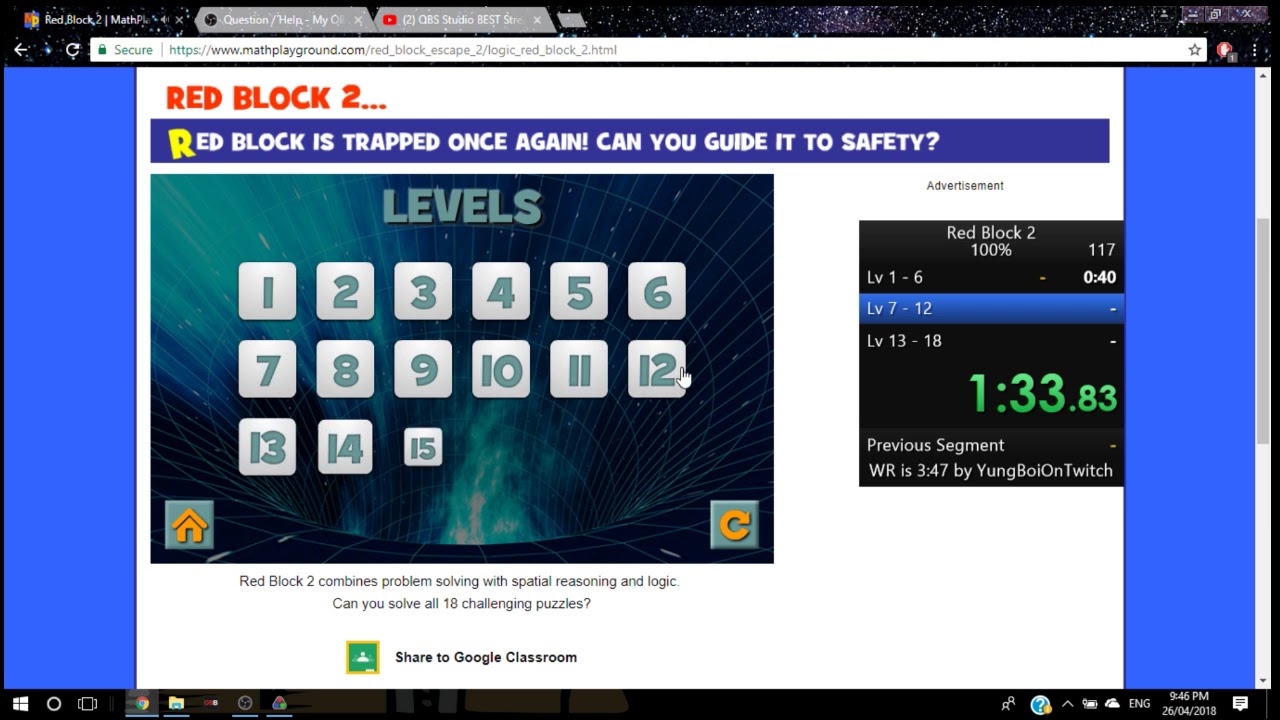Screen dimensions: 1280x720
Task: Go to the game home screen
Action: click(x=189, y=525)
